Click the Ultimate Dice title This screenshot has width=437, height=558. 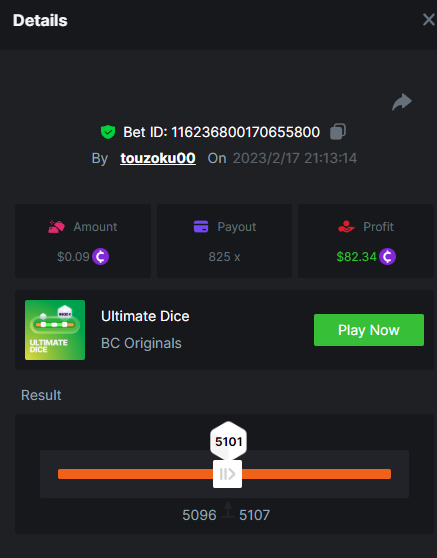(145, 316)
